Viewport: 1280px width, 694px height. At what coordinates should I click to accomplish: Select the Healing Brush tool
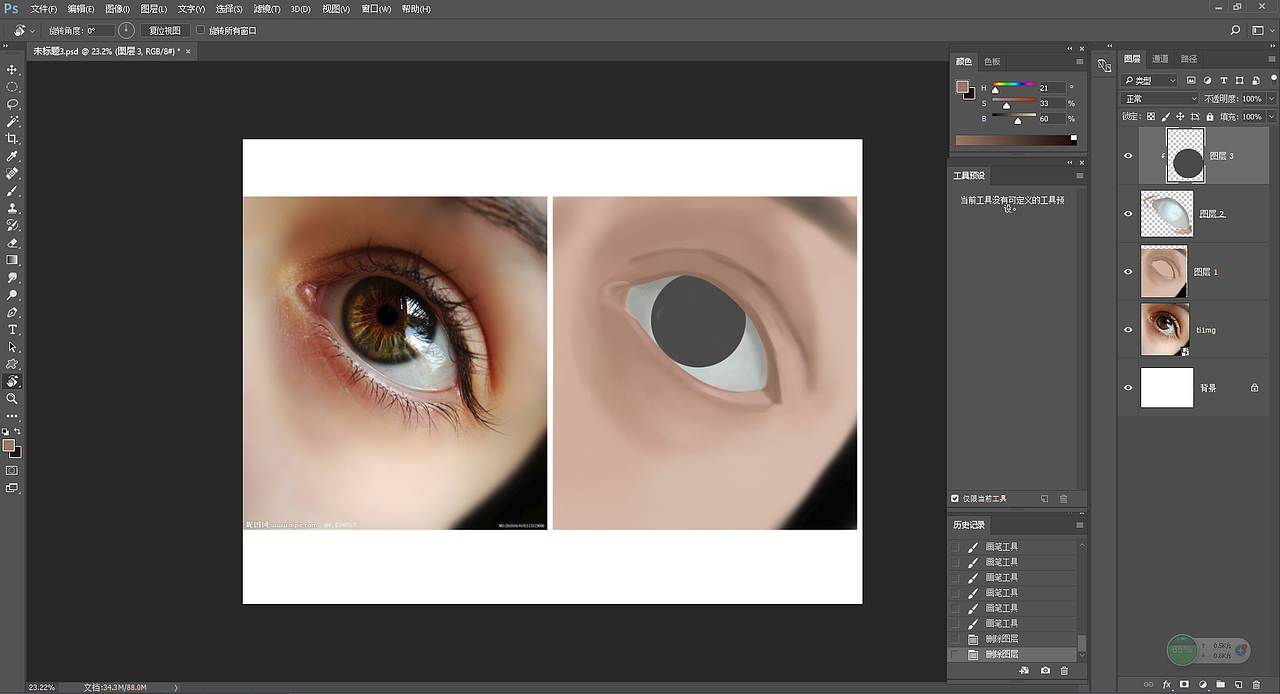click(x=13, y=174)
